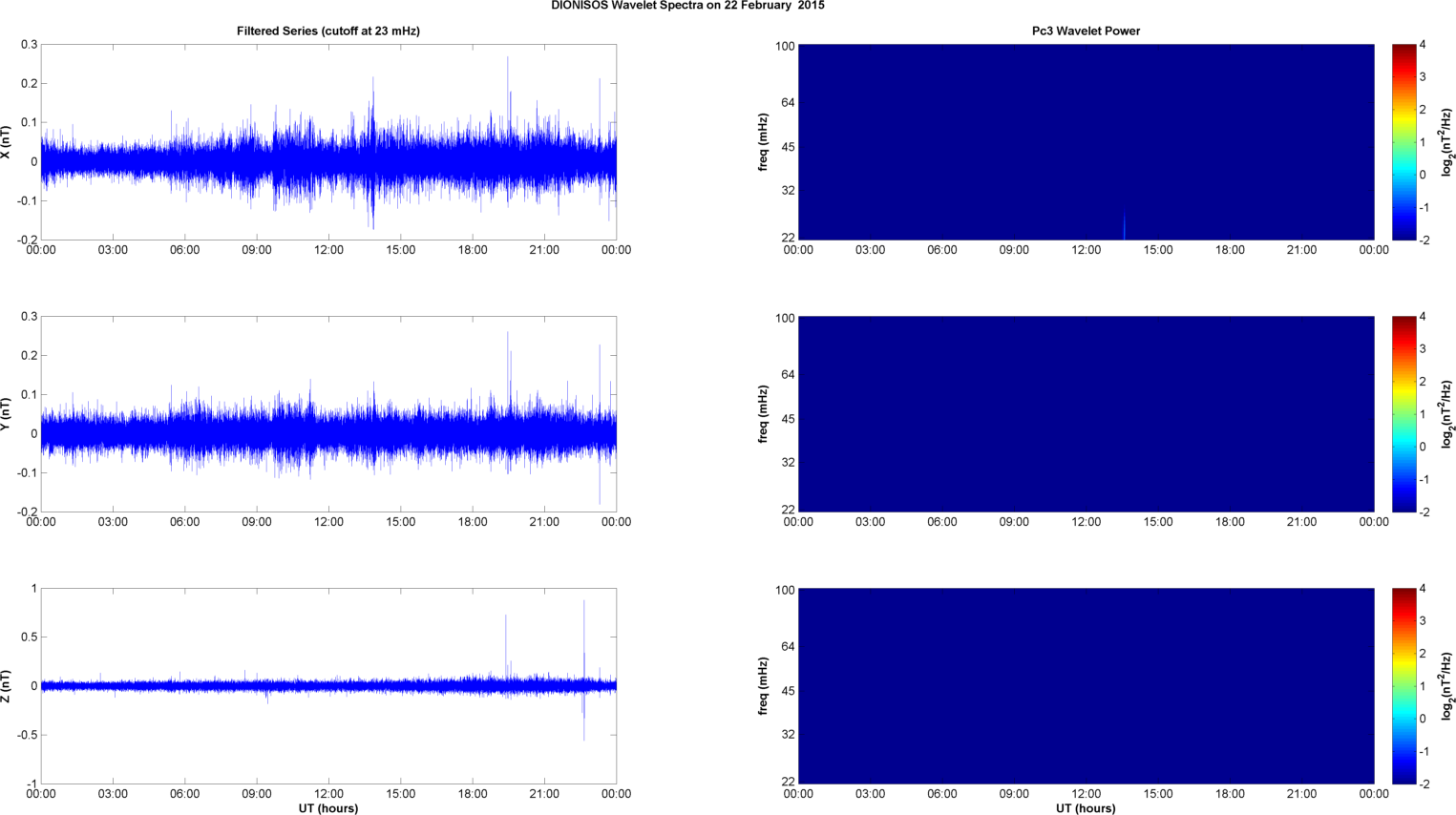Click the 'freq (mHz)' label of the bottom spectrogram

[764, 686]
